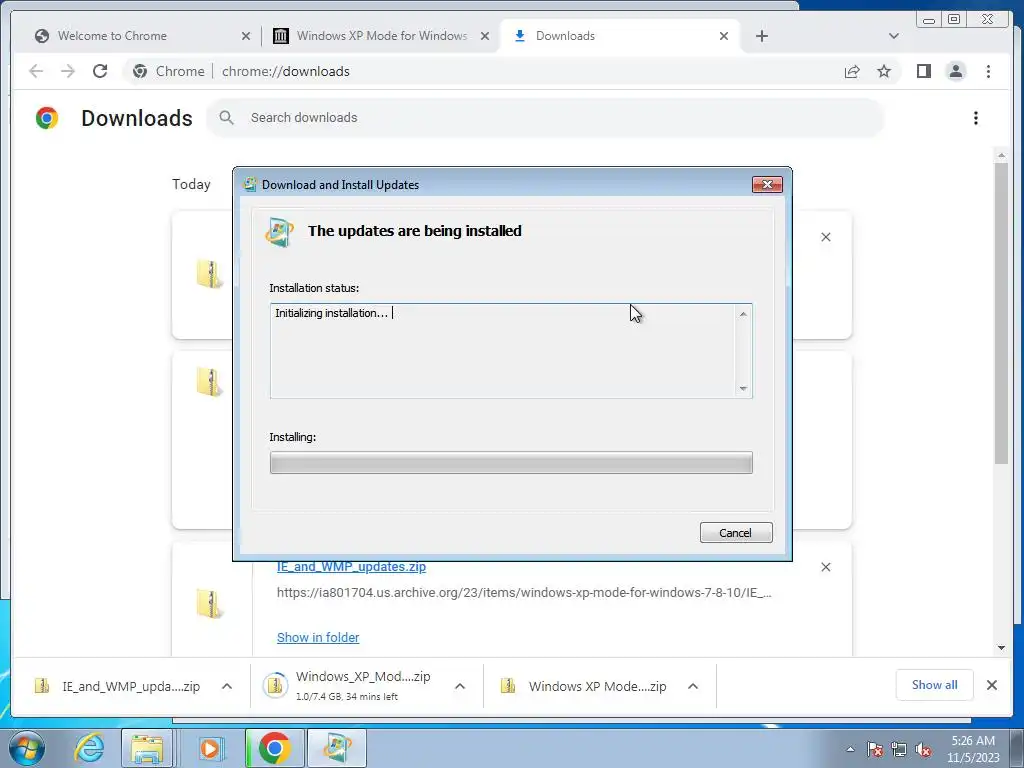Click Show in folder link
The width and height of the screenshot is (1024, 768).
point(318,637)
